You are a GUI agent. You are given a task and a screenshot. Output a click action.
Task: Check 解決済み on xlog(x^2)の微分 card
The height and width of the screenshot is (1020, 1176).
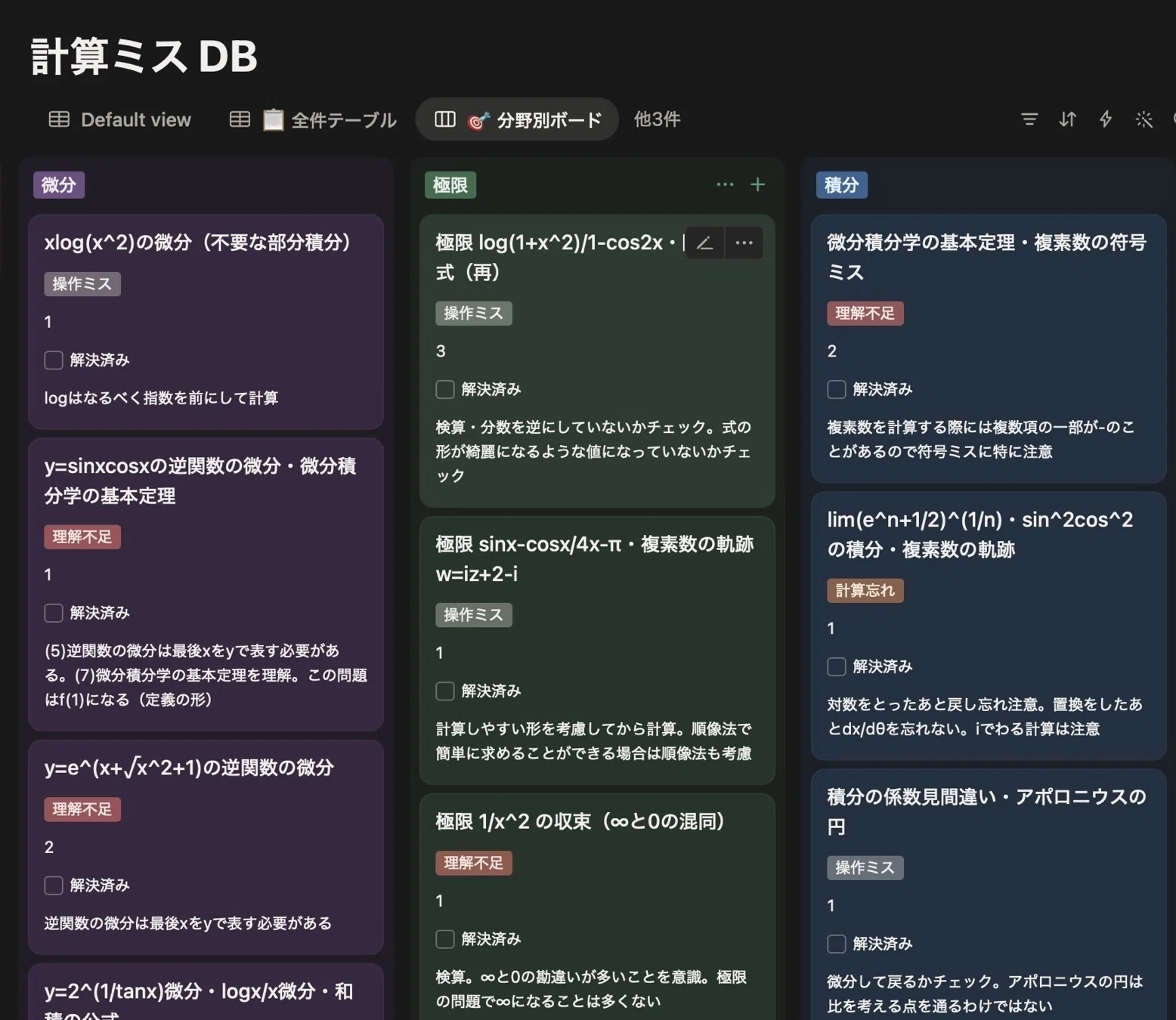[54, 360]
